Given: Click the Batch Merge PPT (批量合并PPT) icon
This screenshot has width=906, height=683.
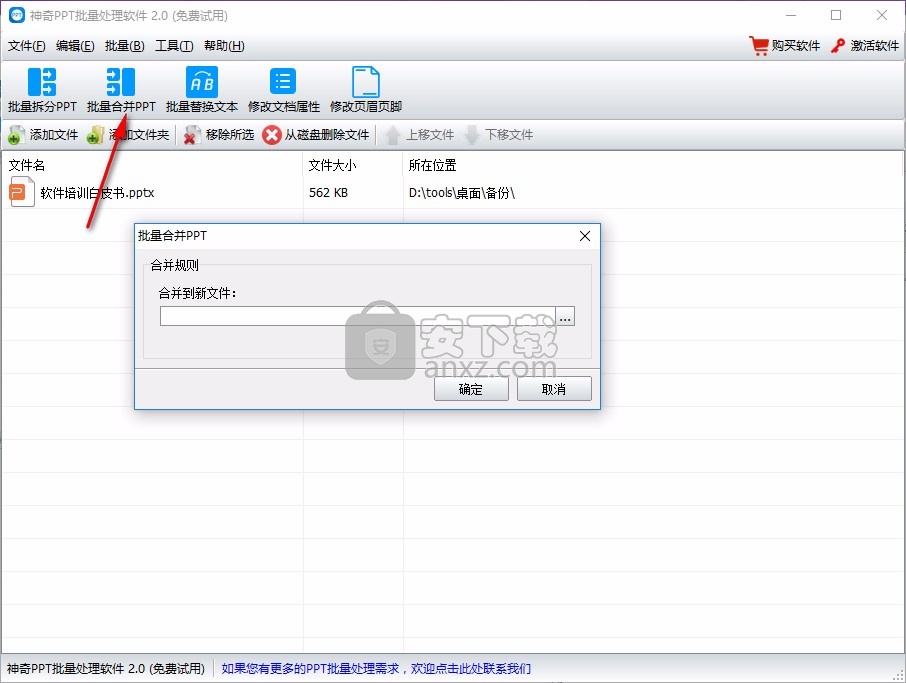Looking at the screenshot, I should (121, 82).
